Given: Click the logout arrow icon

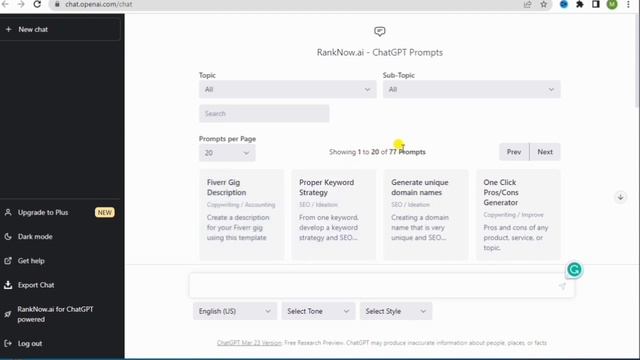Looking at the screenshot, I should point(8,344).
